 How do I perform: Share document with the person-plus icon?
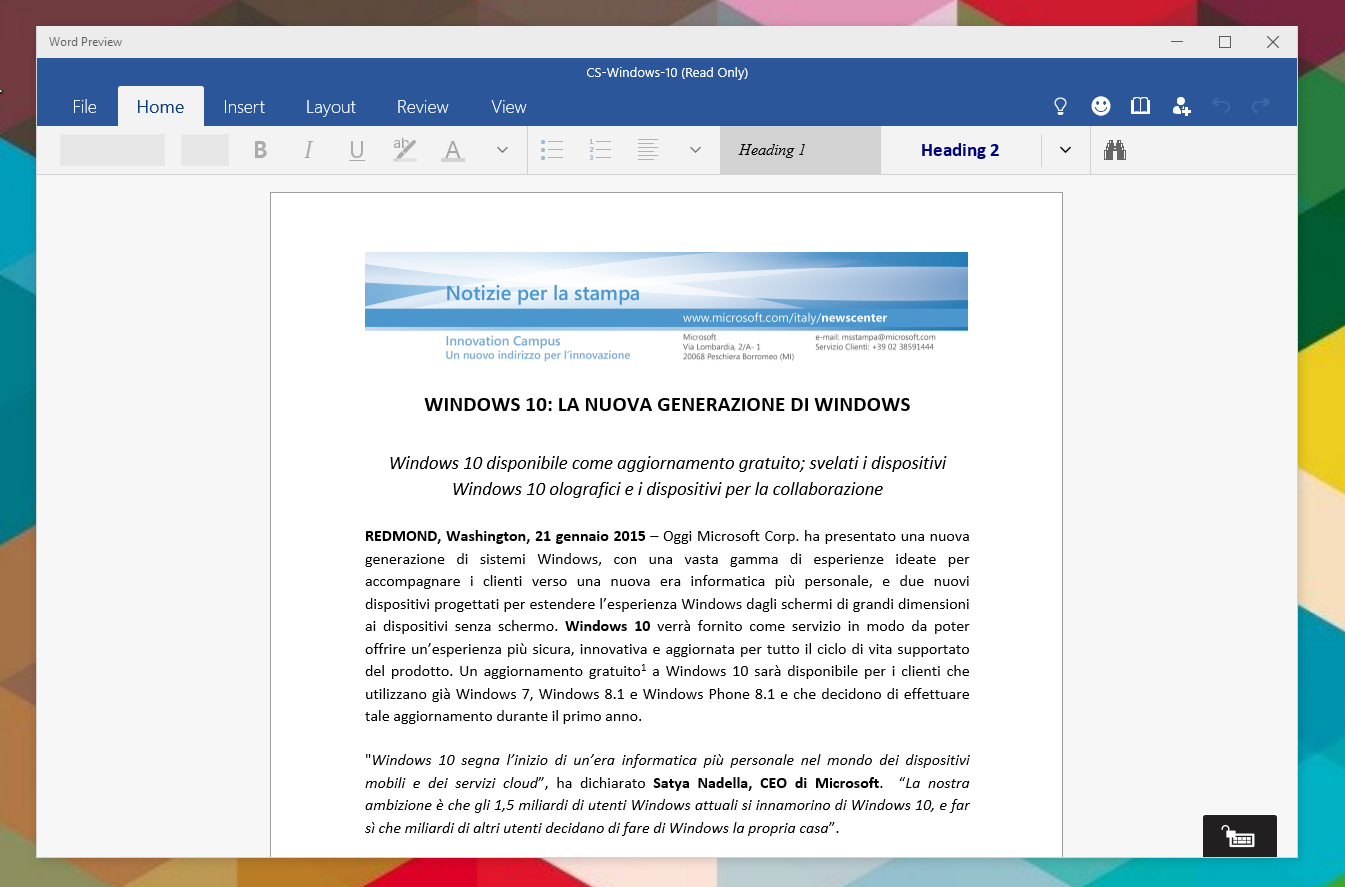click(x=1181, y=106)
